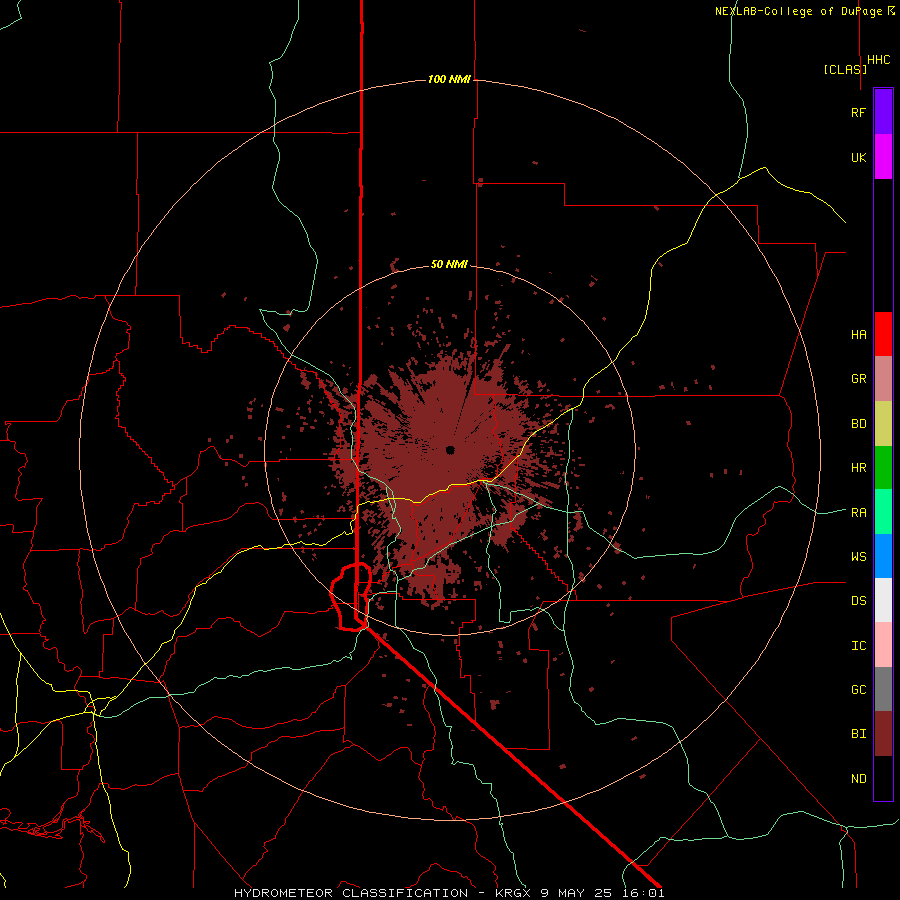Click the UK legend label
Screen dimensions: 900x900
858,157
